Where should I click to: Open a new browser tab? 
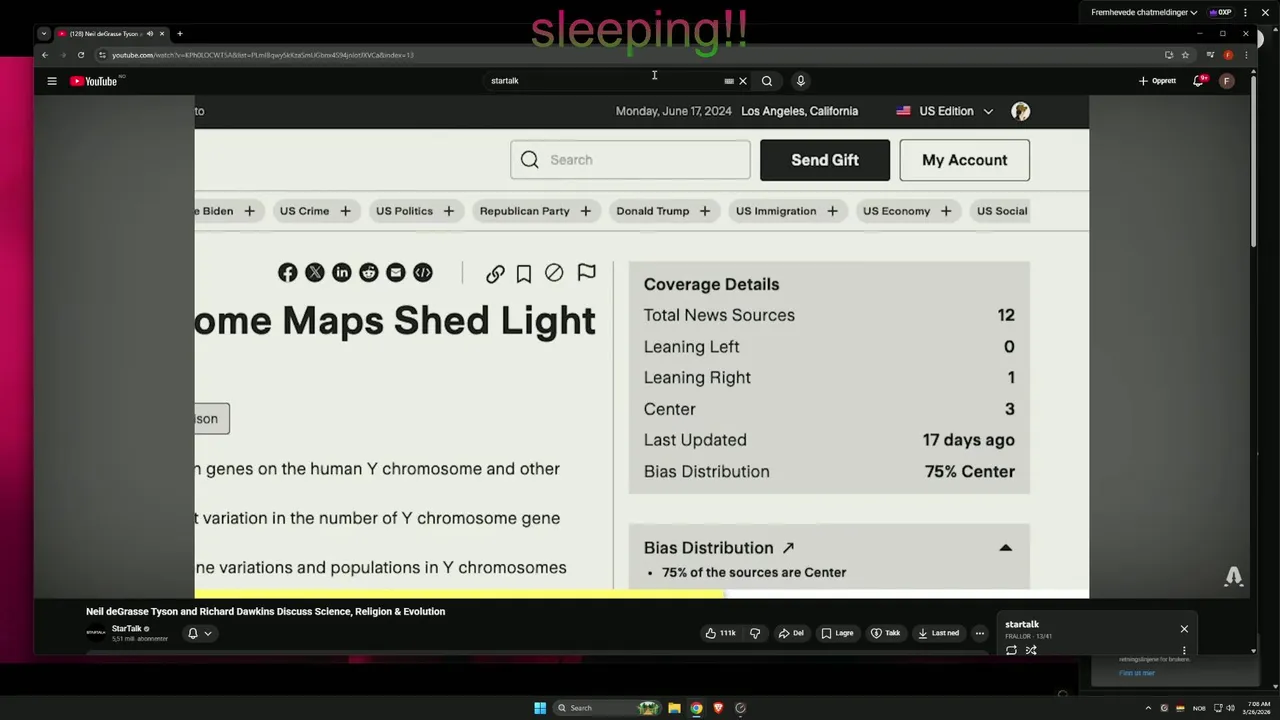(x=180, y=34)
